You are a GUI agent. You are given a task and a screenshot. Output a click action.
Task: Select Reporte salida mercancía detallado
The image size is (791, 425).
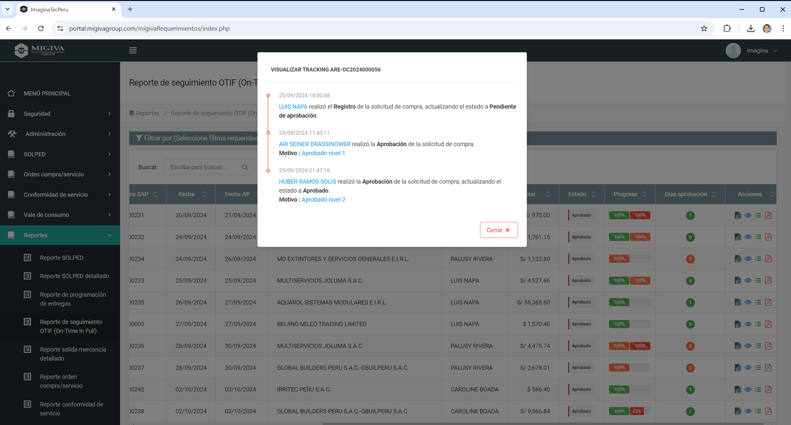click(x=72, y=353)
